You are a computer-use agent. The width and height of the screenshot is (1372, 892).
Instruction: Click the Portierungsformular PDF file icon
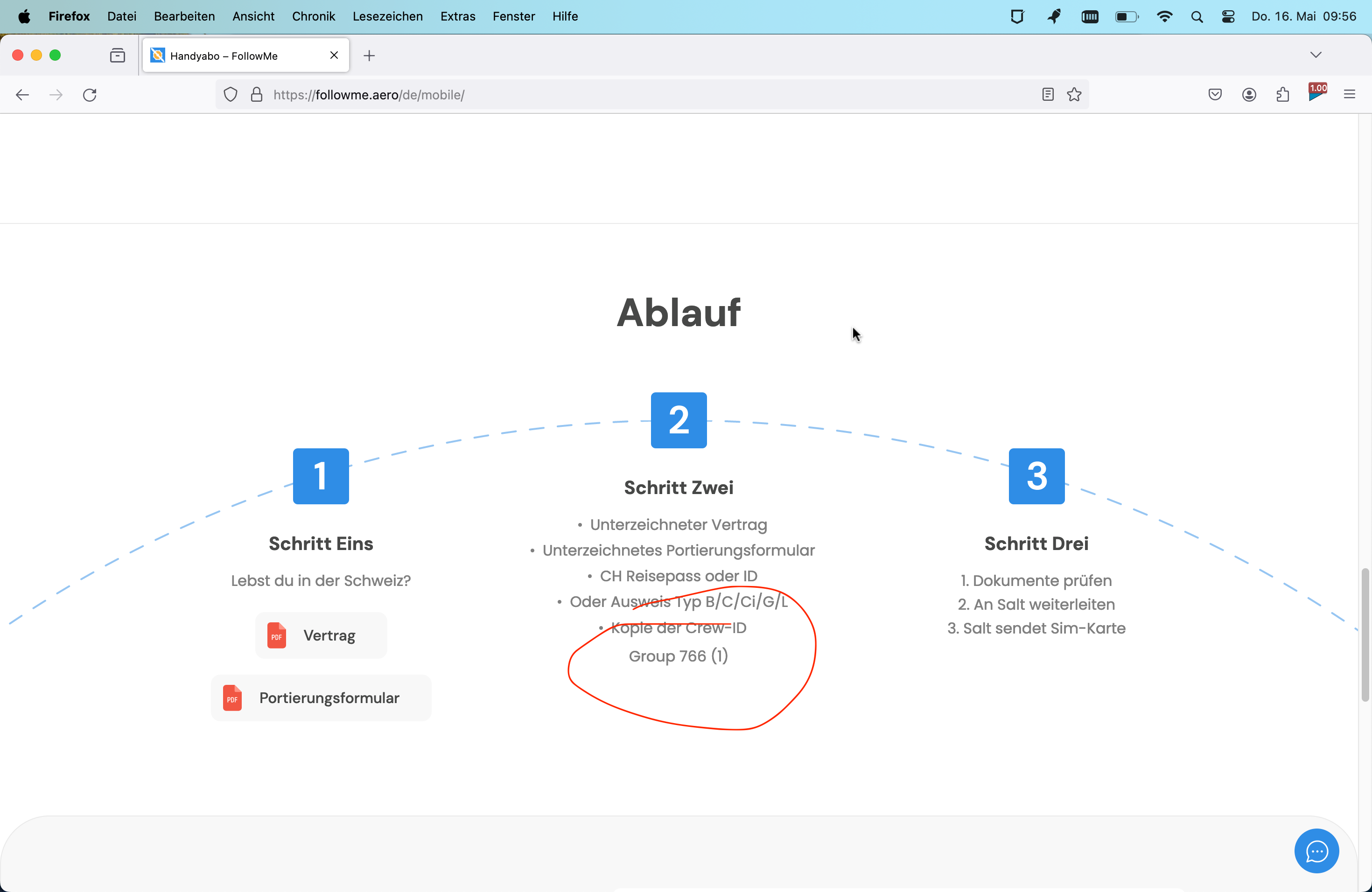click(x=232, y=698)
